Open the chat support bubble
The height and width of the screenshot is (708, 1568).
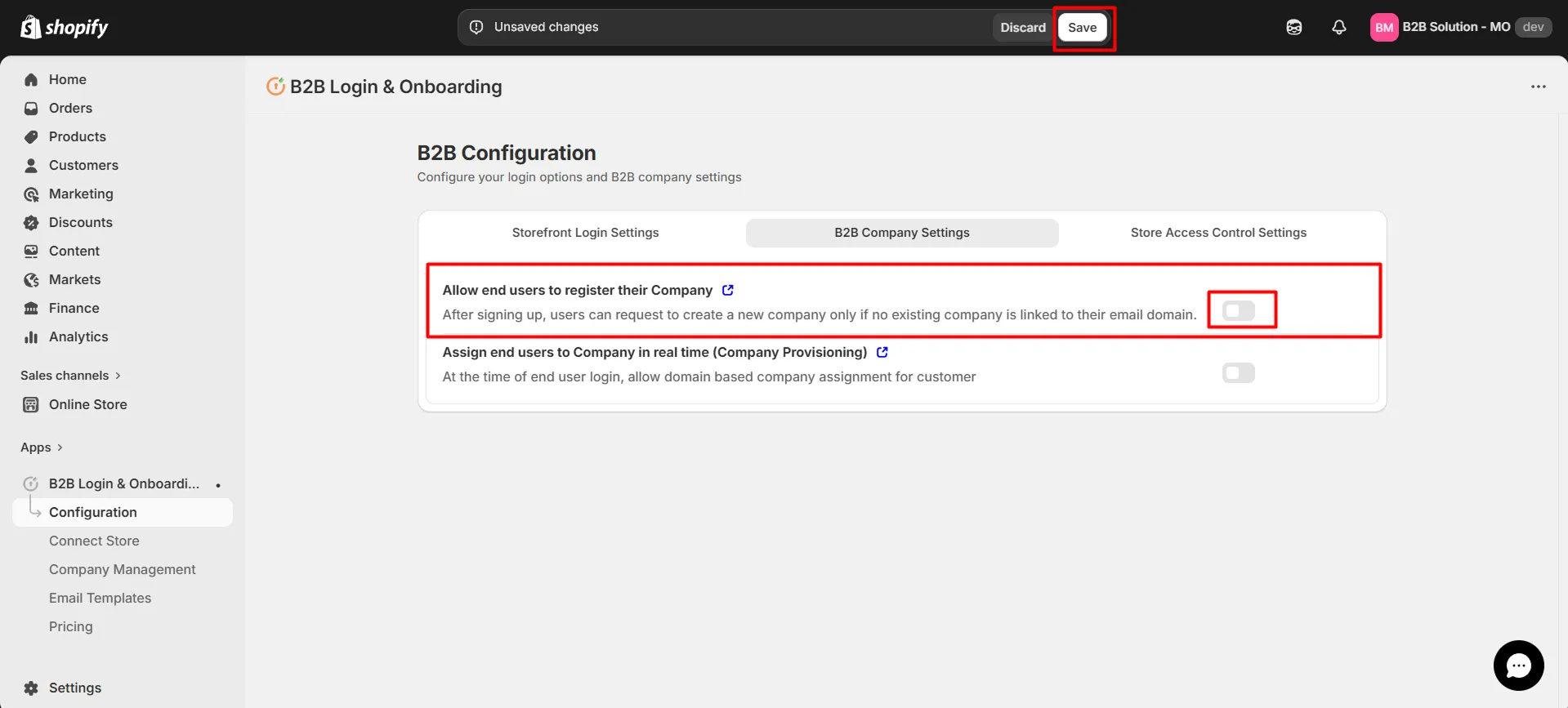coord(1518,666)
